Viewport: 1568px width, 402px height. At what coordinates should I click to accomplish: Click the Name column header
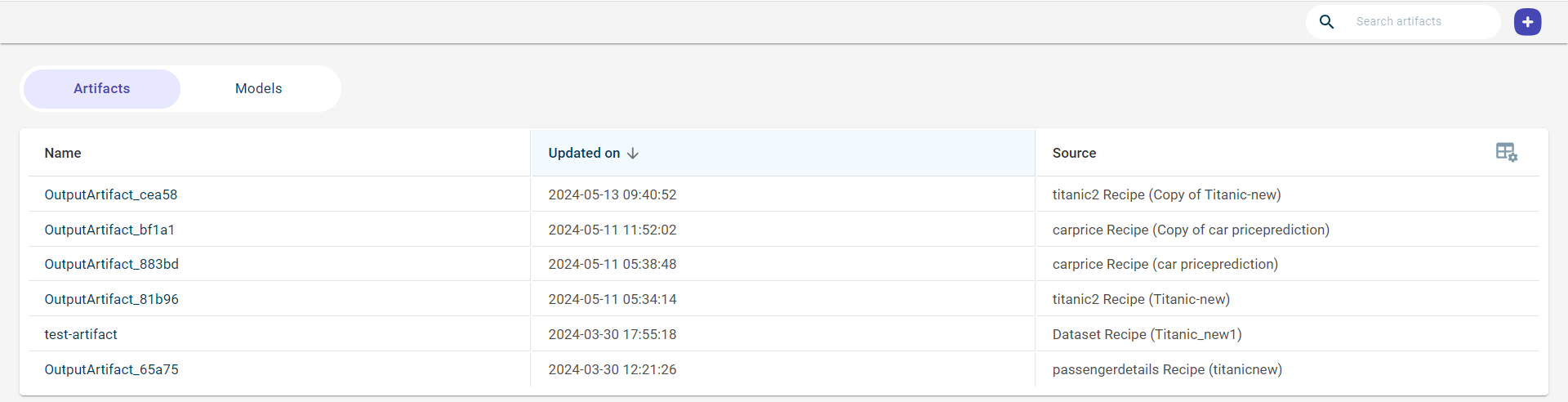pyautogui.click(x=63, y=154)
